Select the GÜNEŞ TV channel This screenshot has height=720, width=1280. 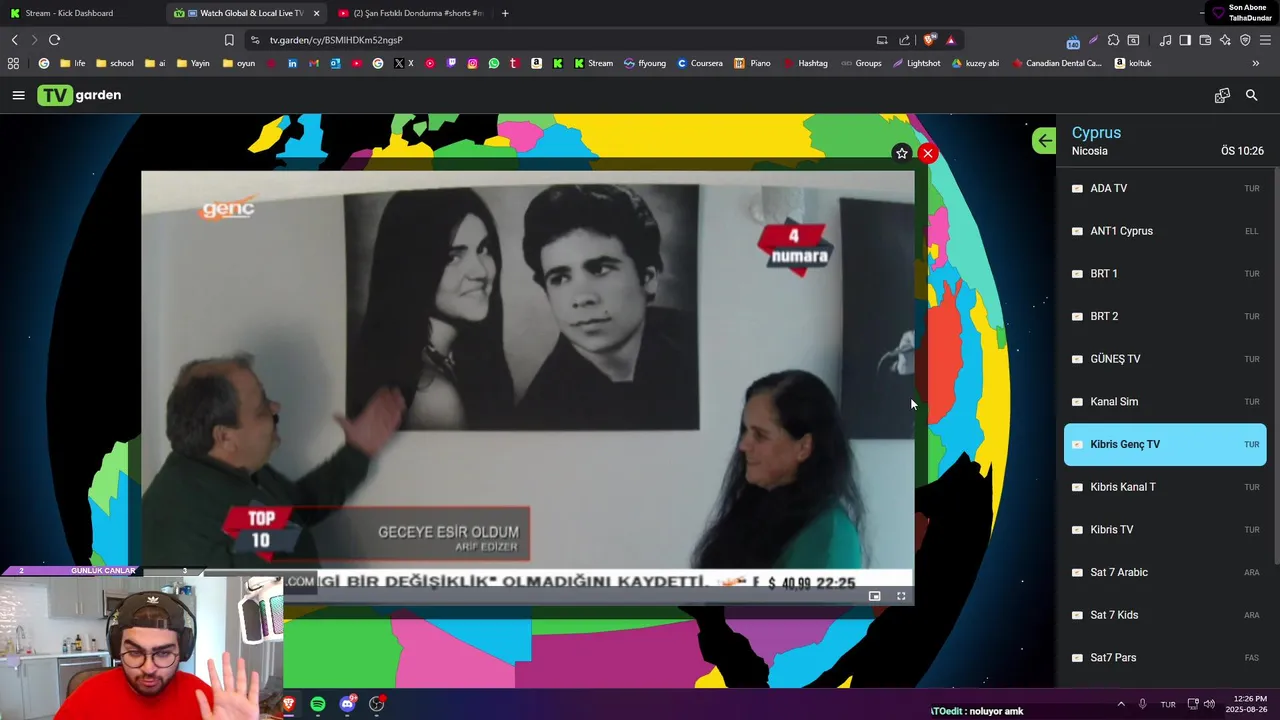pyautogui.click(x=1165, y=359)
